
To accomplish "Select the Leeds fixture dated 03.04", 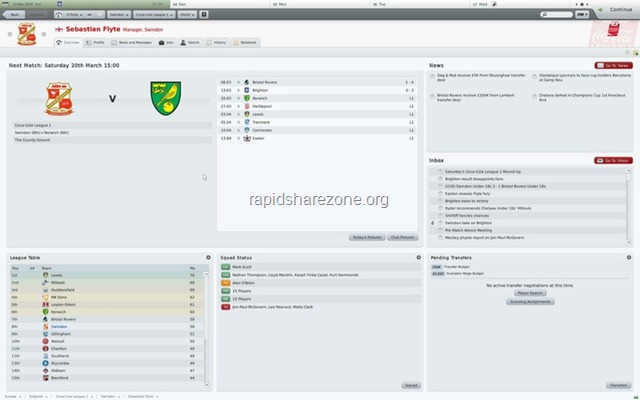I will pos(317,114).
